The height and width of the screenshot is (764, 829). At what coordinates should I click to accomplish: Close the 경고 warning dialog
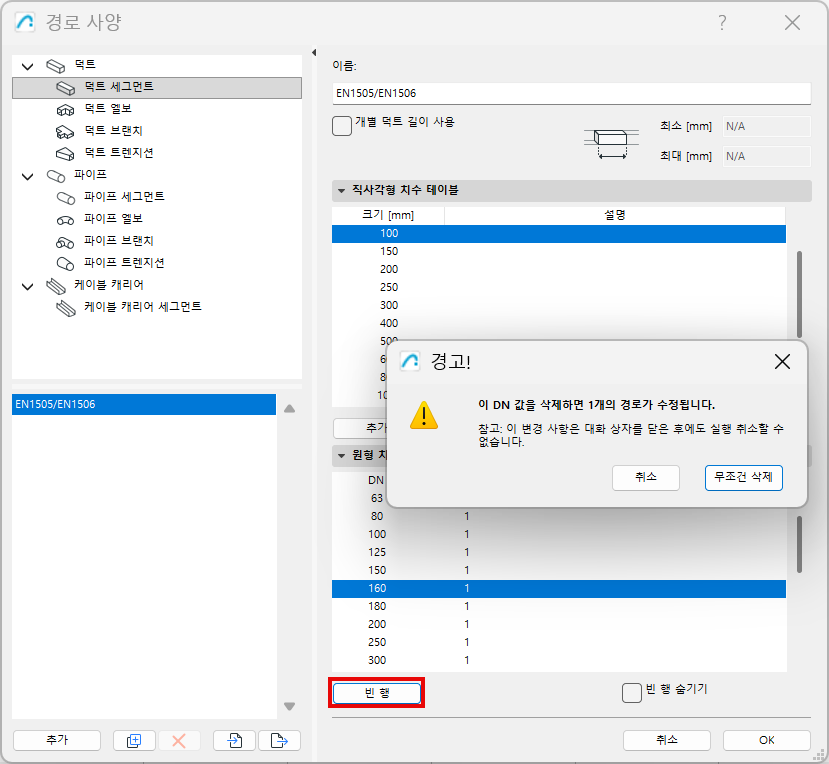(x=782, y=362)
